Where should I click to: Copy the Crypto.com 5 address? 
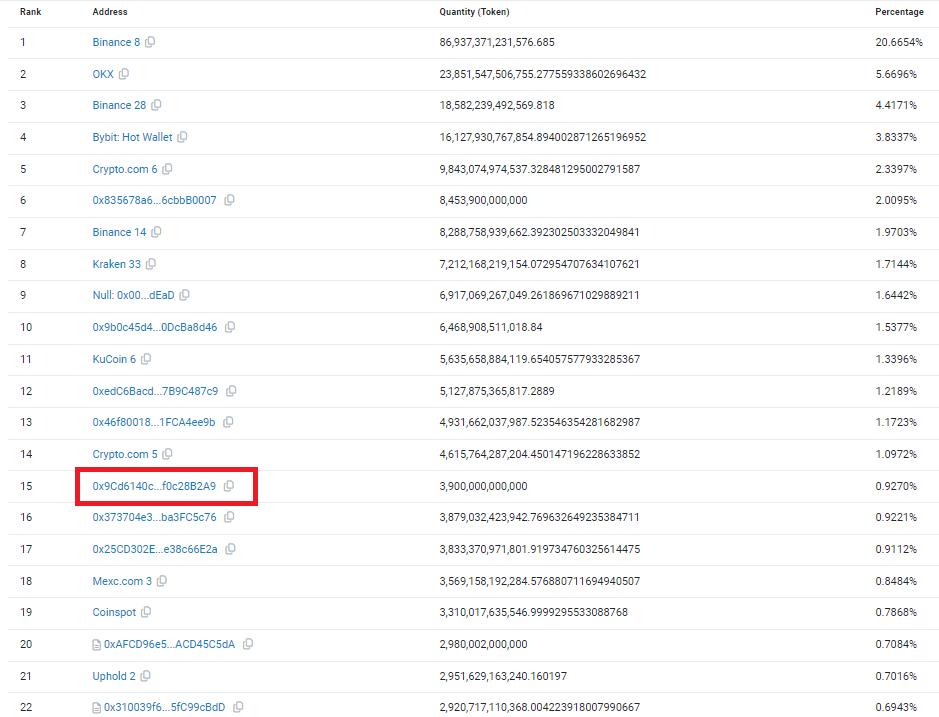168,454
